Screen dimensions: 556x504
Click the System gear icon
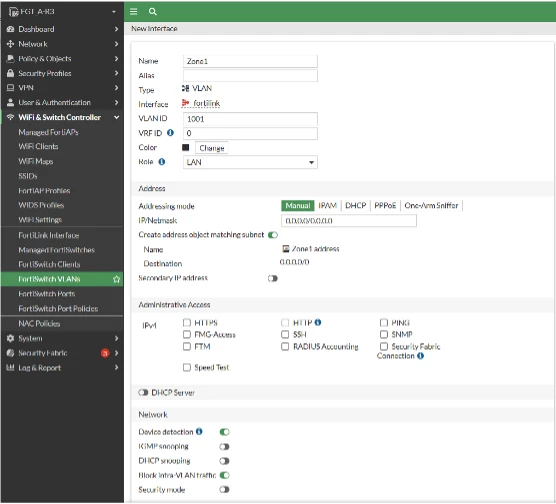pos(10,338)
